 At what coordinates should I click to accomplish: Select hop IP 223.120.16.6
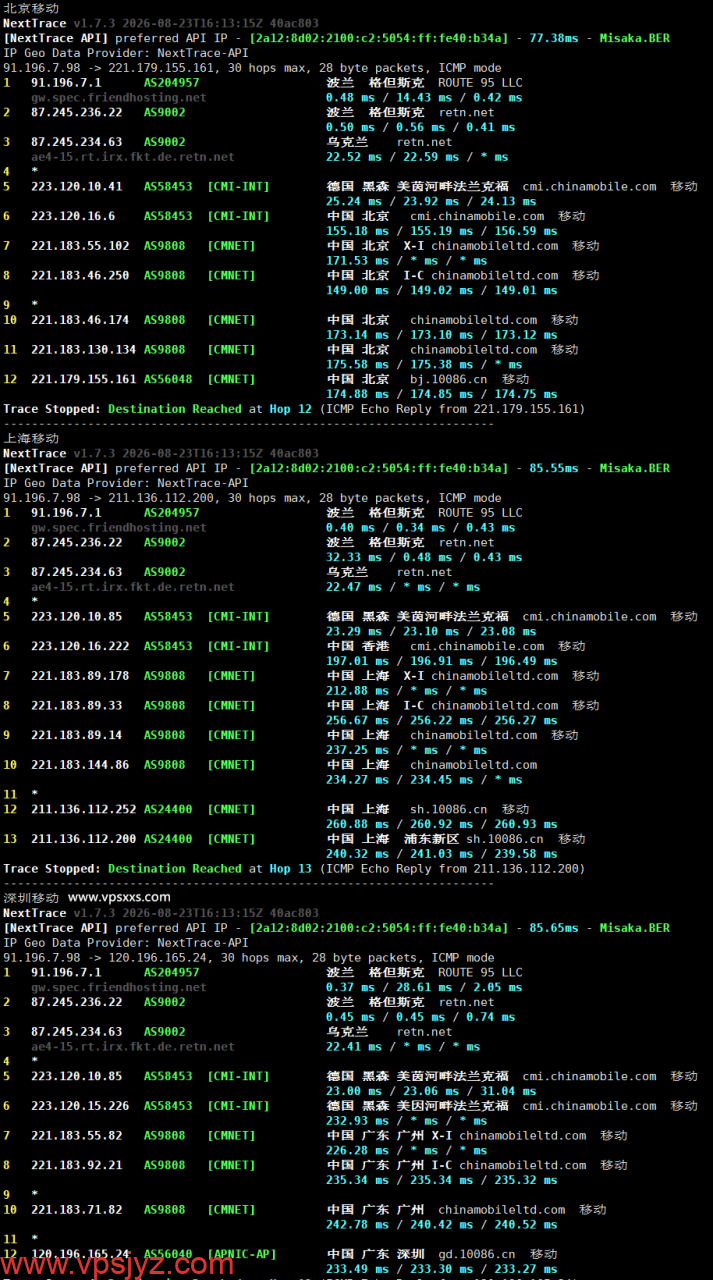(73, 216)
